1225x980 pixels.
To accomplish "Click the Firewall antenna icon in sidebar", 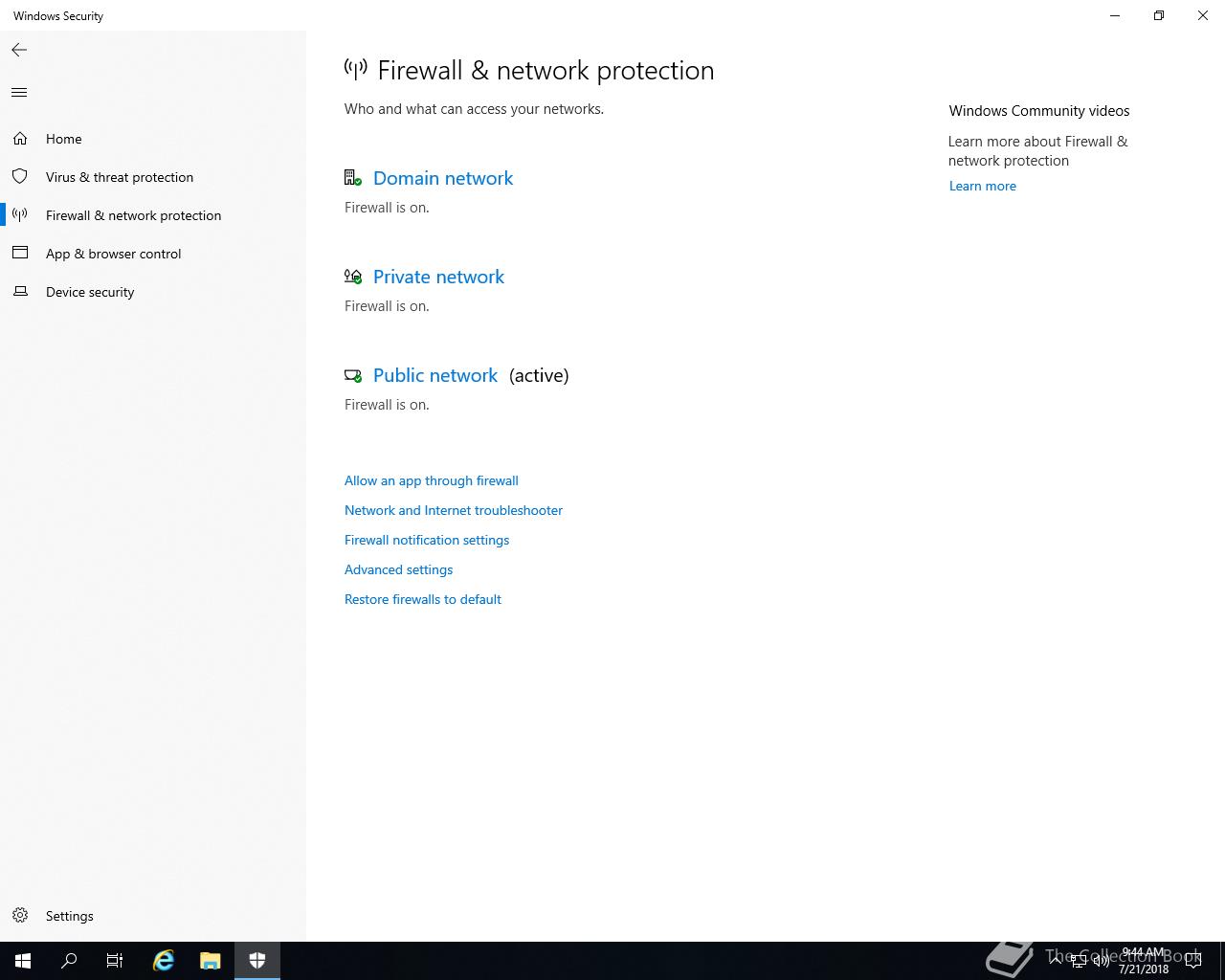I will click(20, 215).
